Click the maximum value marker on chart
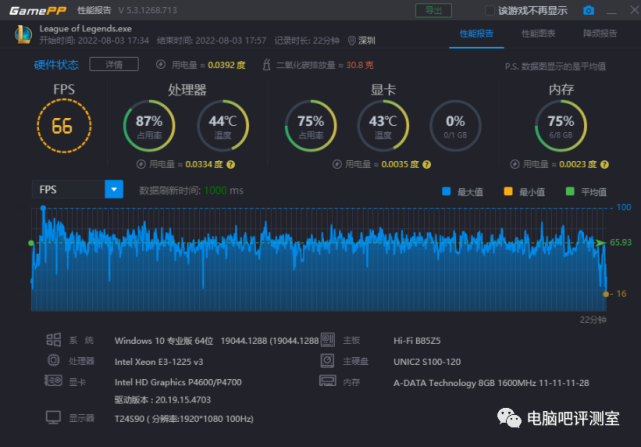Viewport: 641px width, 447px height. pos(43,208)
